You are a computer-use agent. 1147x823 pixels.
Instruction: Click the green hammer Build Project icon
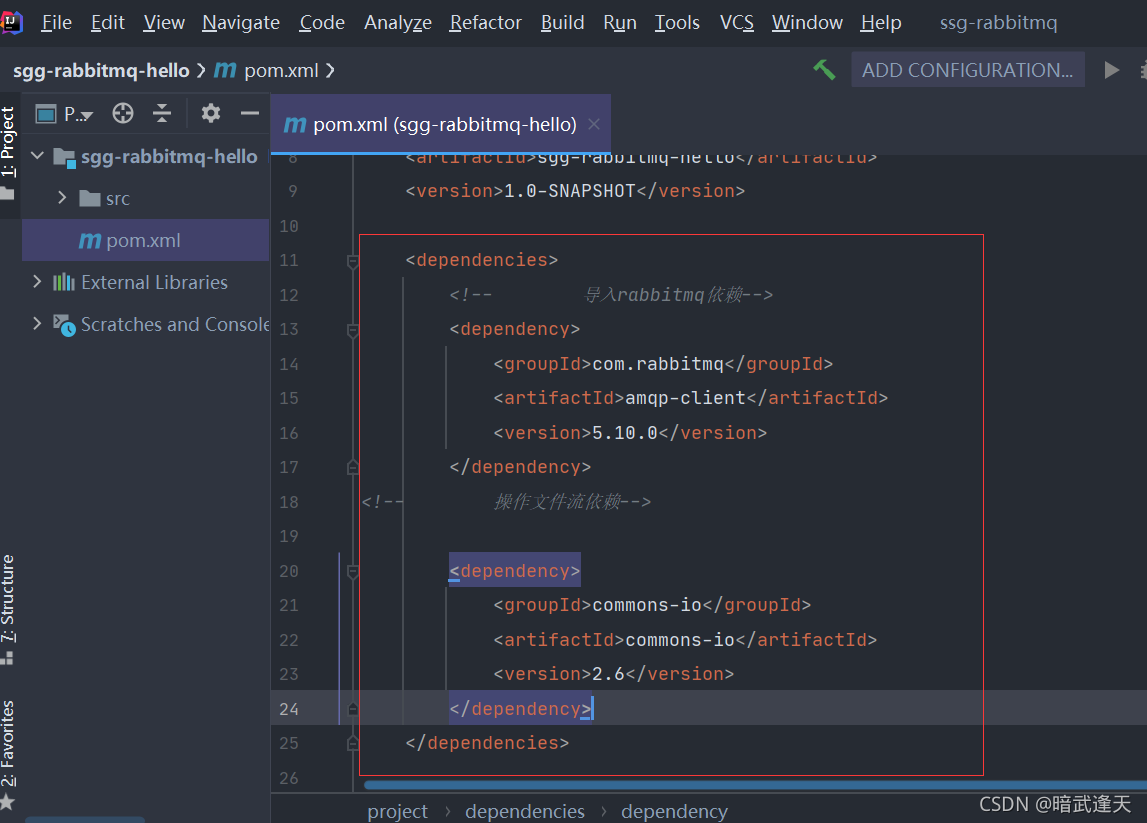pyautogui.click(x=824, y=70)
